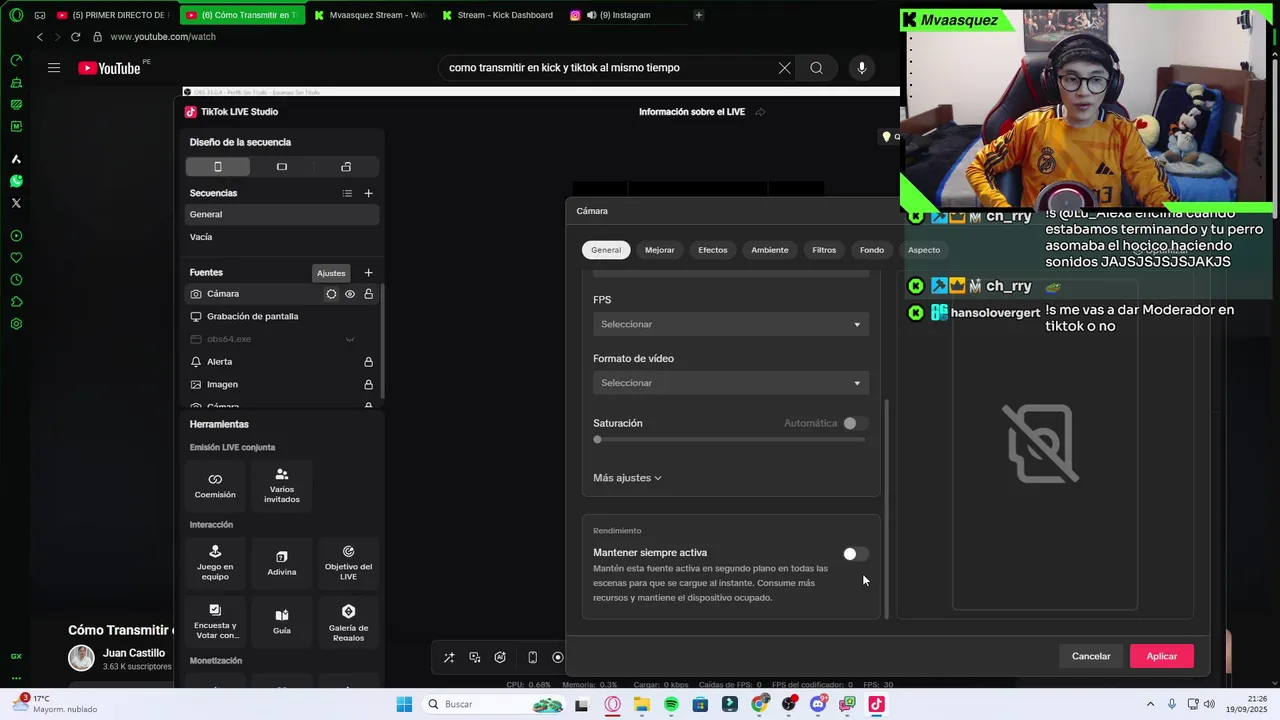Click the Fuentes list scrollbar
Screen dimensions: 1280x720
point(381,340)
